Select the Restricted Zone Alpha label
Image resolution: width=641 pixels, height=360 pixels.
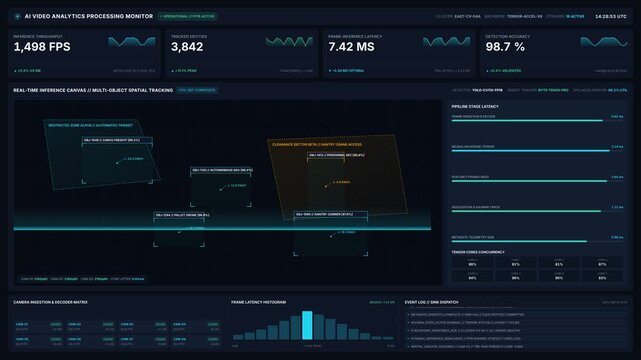[x=90, y=125]
